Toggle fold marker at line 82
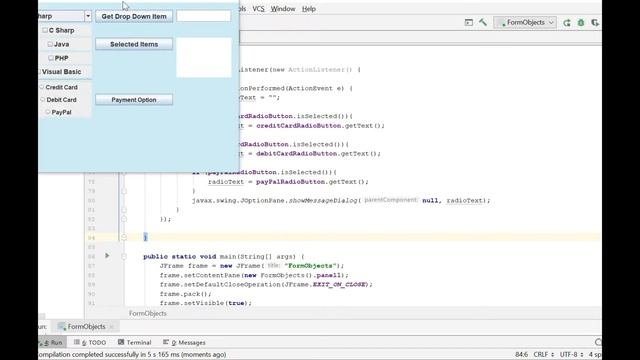Screen dimensions: 640x360 (x=124, y=219)
